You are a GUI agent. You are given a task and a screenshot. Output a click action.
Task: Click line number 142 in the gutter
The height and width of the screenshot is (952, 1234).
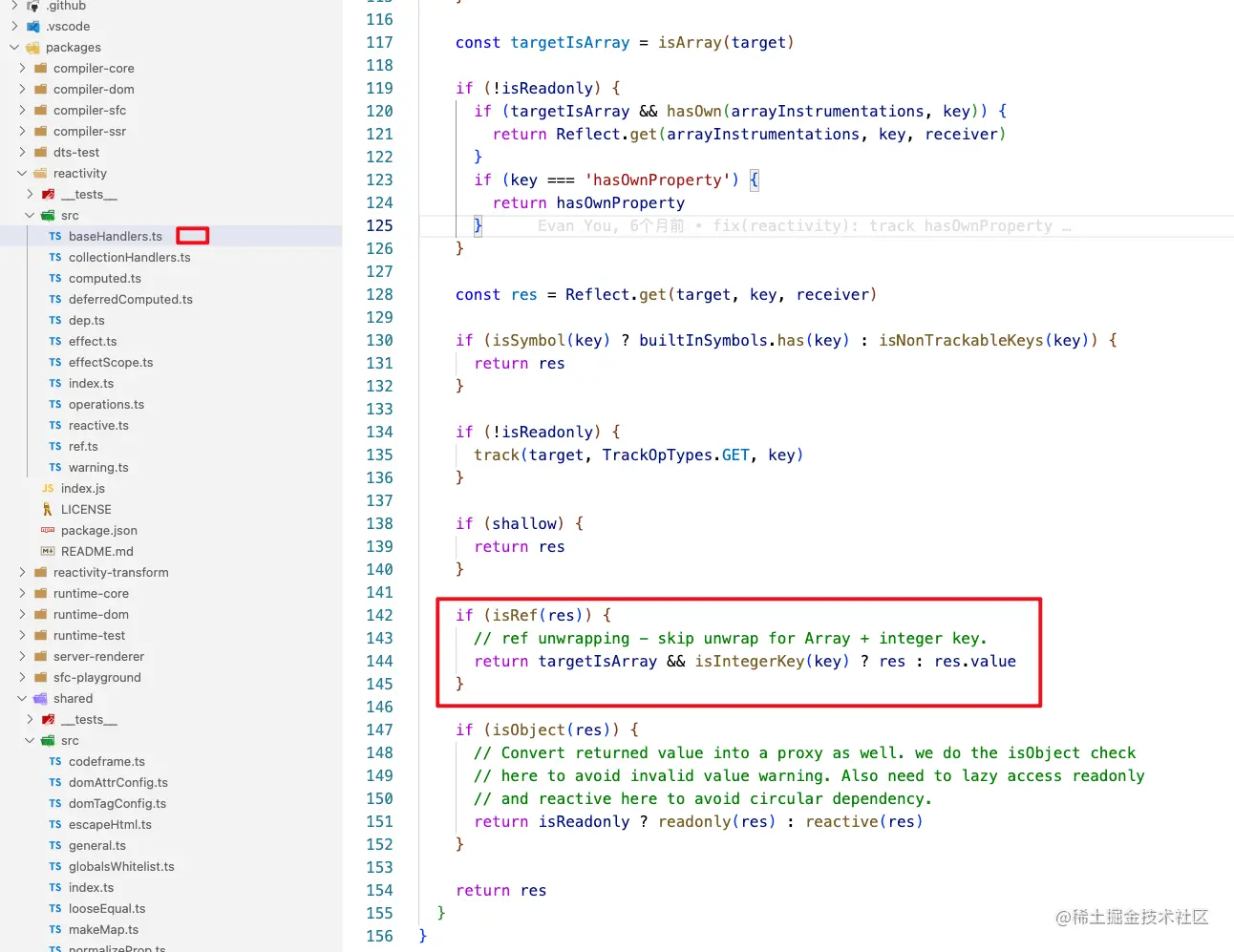point(379,616)
